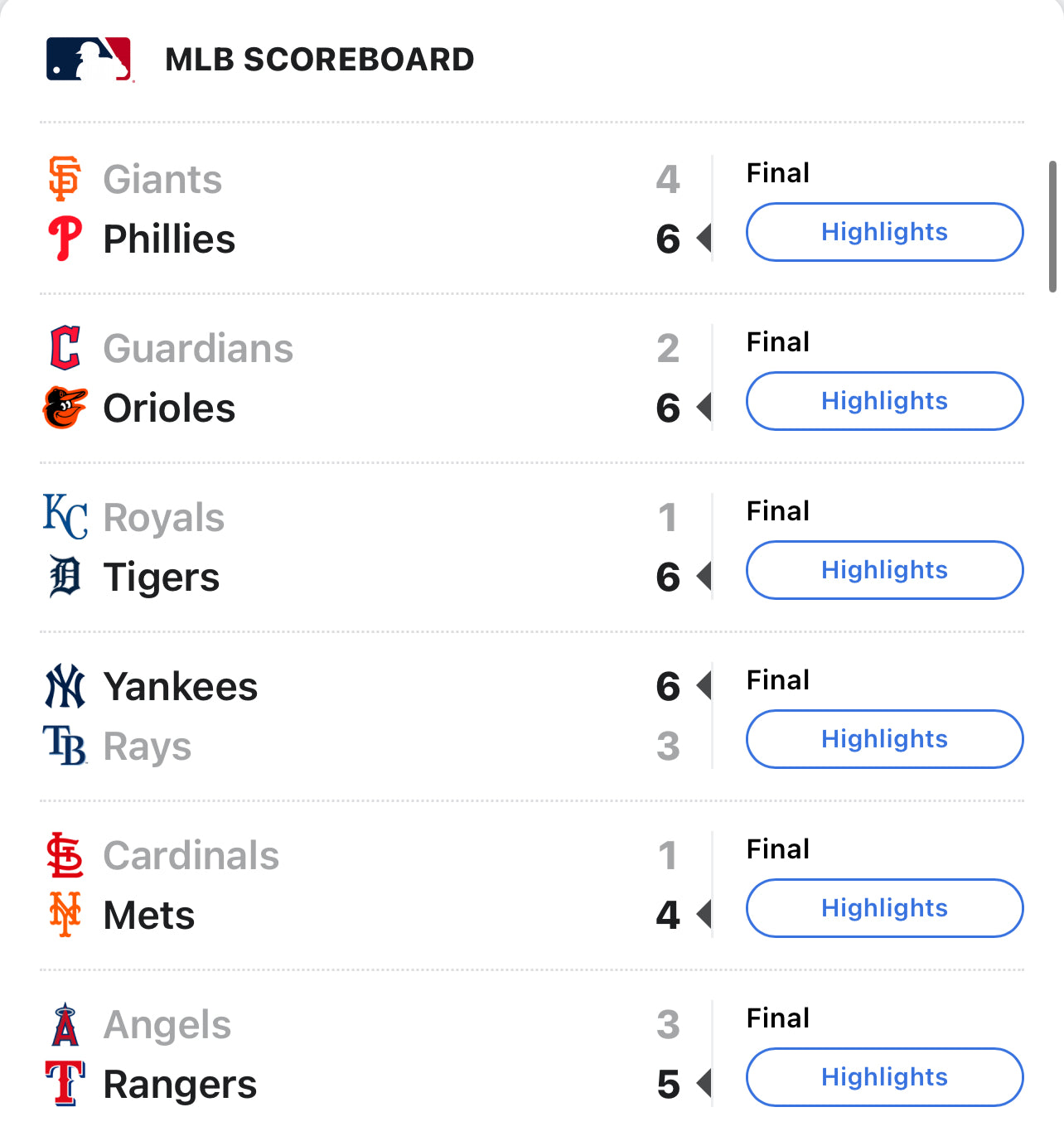Viewport: 1064px width, 1141px height.
Task: Click the MLB SCOREBOARD heading
Action: point(320,60)
